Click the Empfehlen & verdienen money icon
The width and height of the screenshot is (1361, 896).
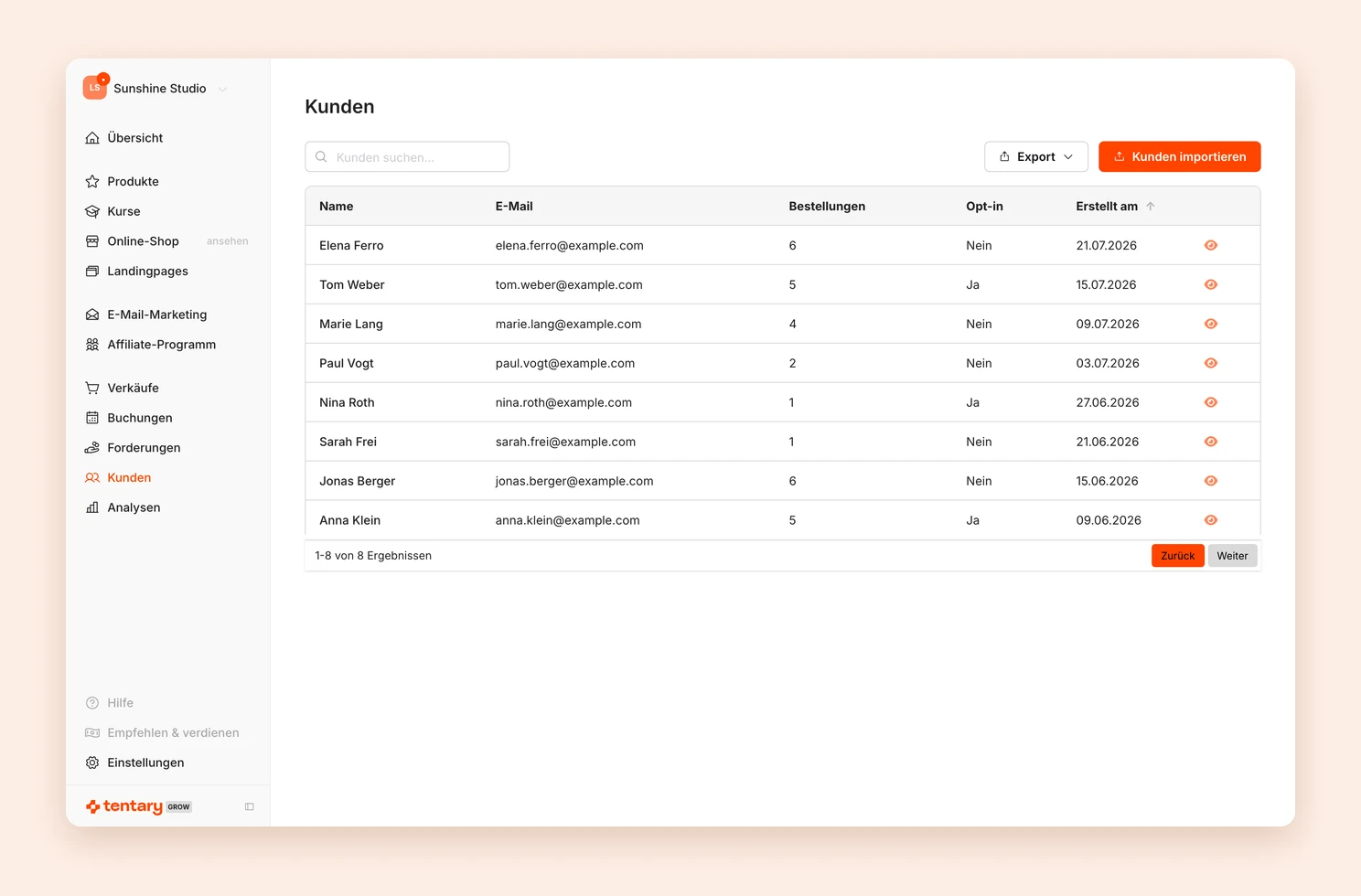coord(92,733)
